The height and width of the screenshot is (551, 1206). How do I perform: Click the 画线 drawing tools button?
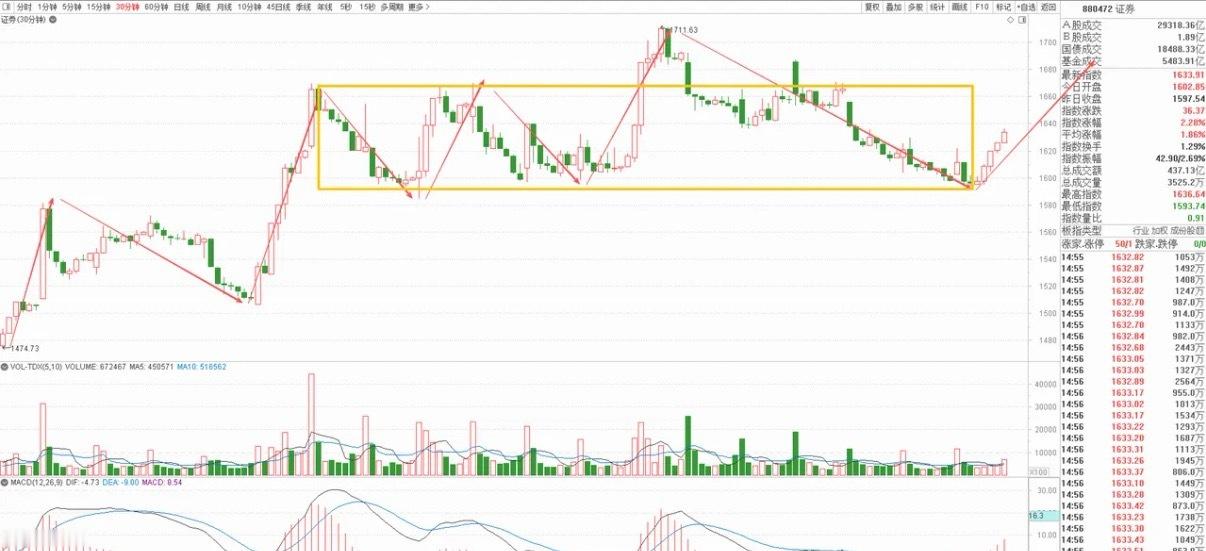point(960,6)
